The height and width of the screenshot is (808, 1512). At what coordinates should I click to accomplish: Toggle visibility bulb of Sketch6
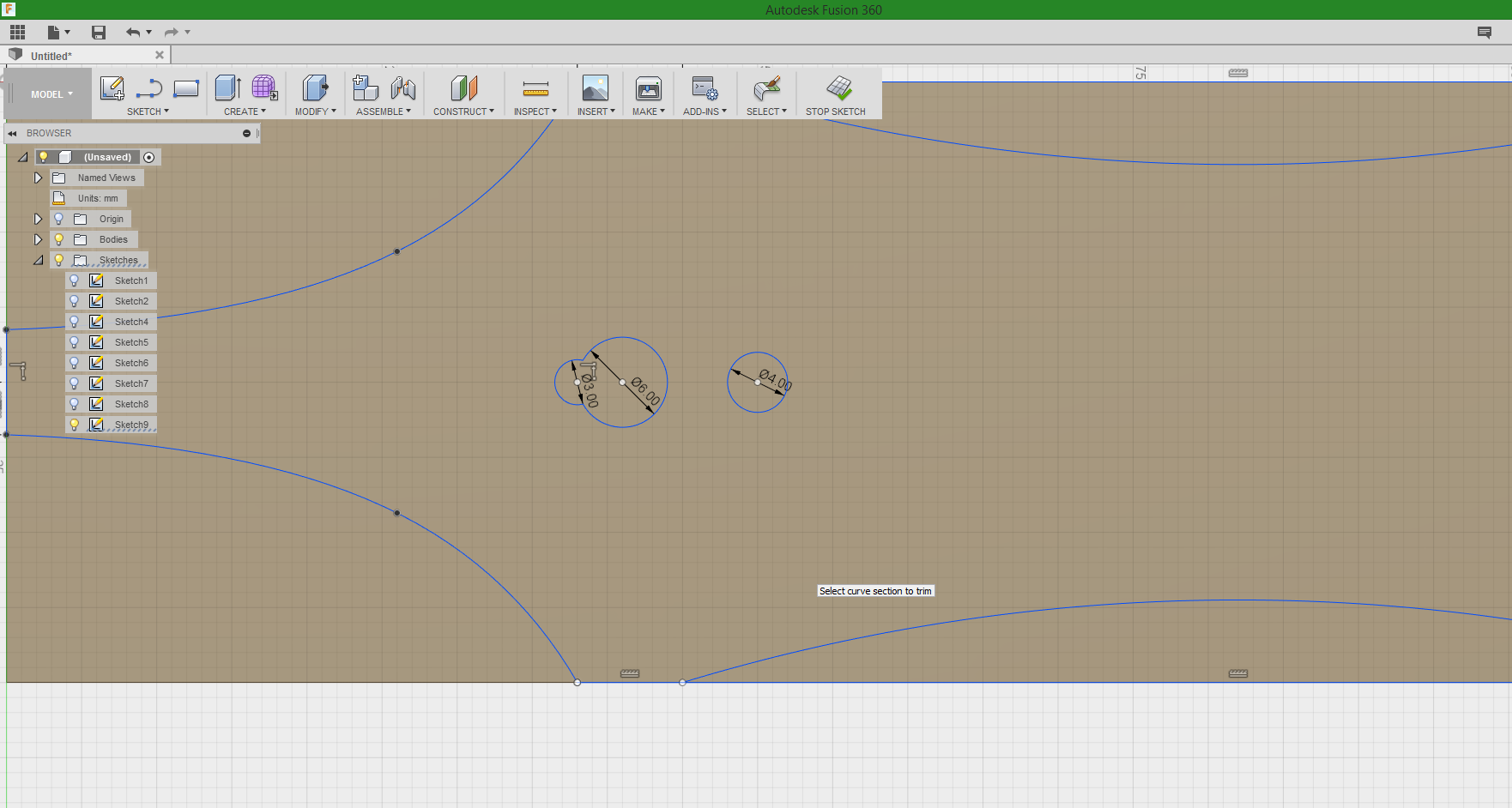pos(75,363)
